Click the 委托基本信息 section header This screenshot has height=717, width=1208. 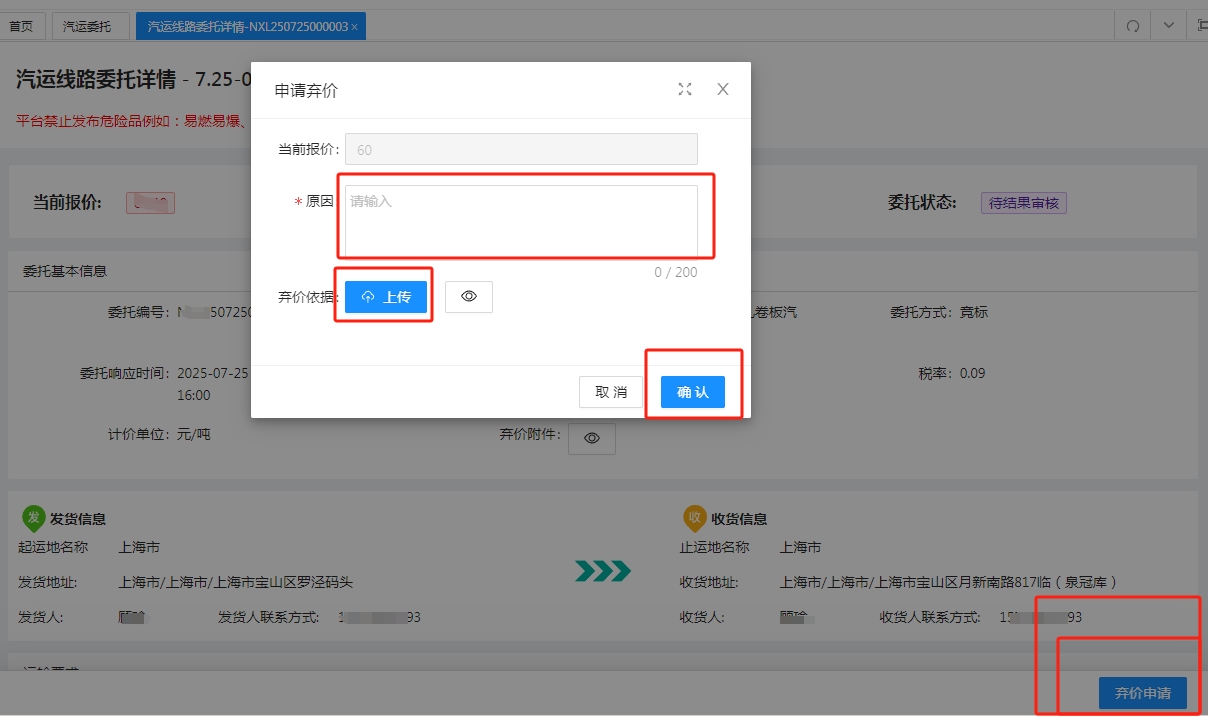click(x=65, y=271)
